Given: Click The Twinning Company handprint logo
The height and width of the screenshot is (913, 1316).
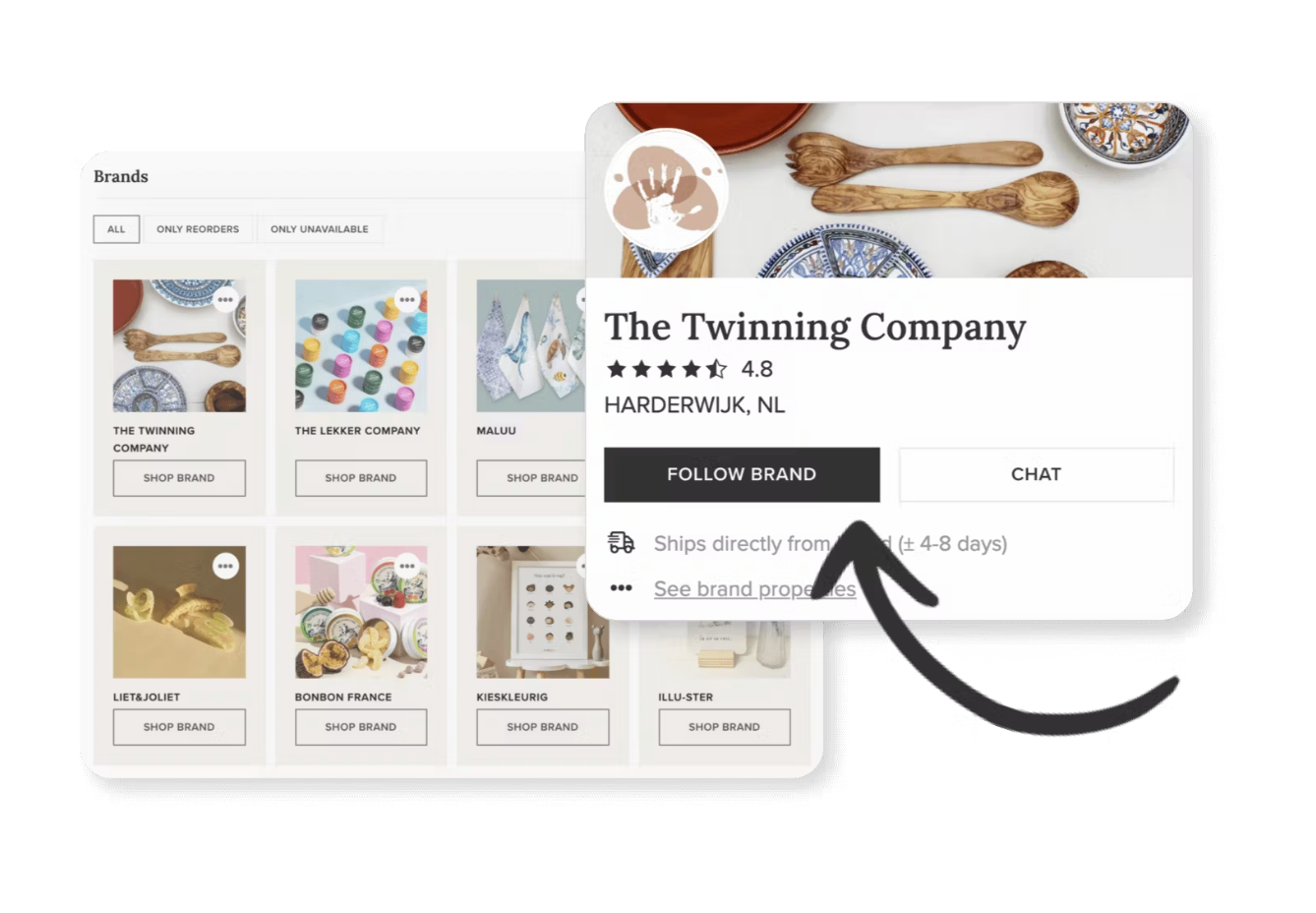Looking at the screenshot, I should click(x=667, y=191).
